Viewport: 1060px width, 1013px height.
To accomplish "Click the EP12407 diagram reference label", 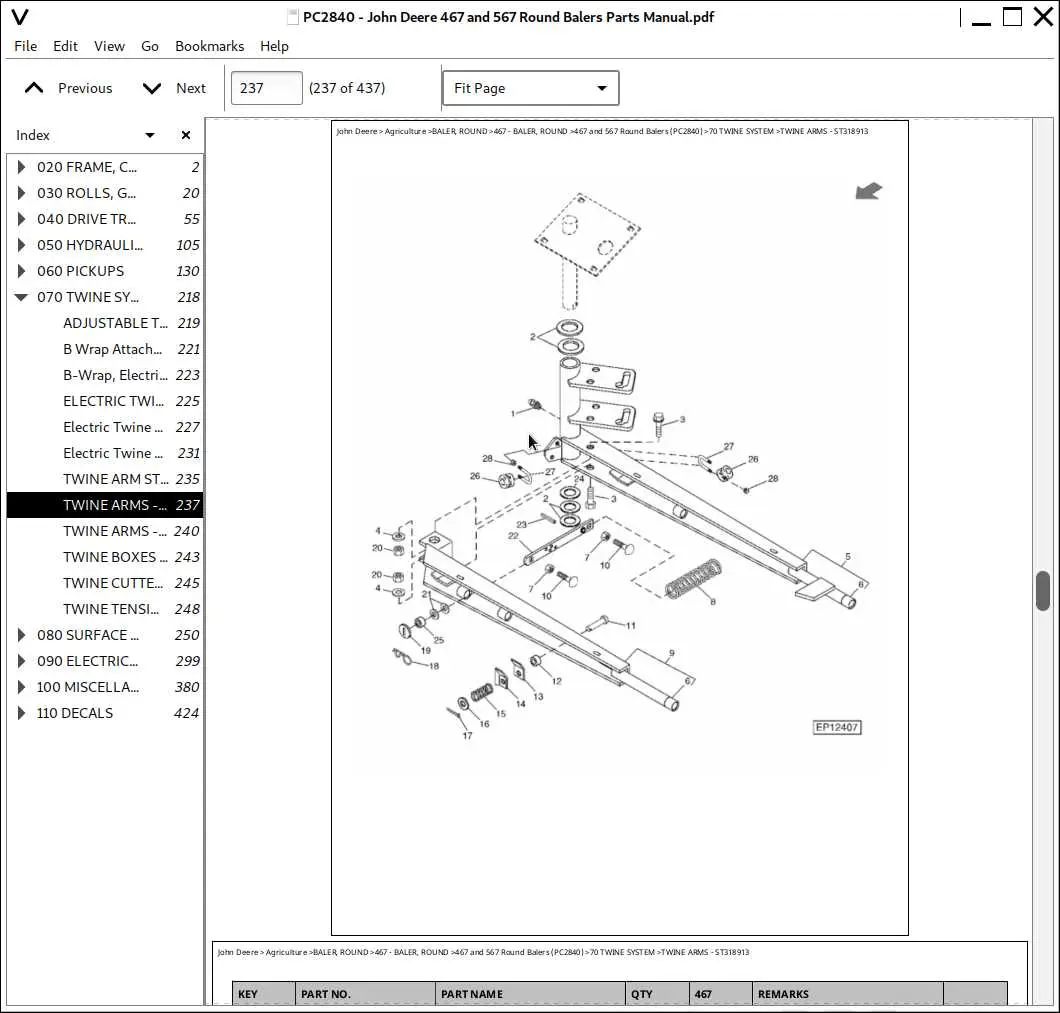I will tap(837, 727).
